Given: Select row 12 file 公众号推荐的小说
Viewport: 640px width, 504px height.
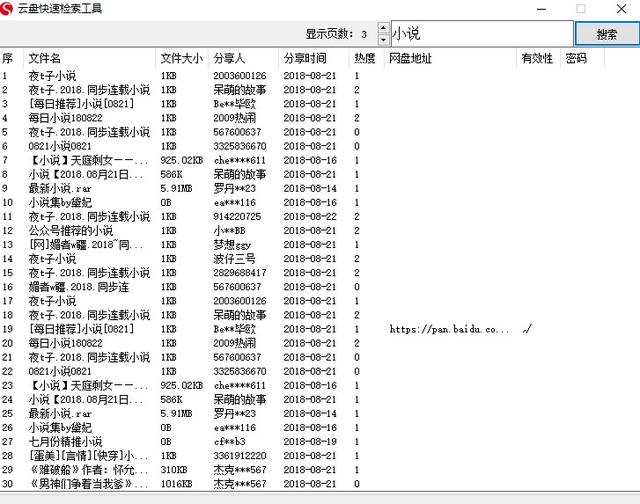Looking at the screenshot, I should click(x=71, y=231).
